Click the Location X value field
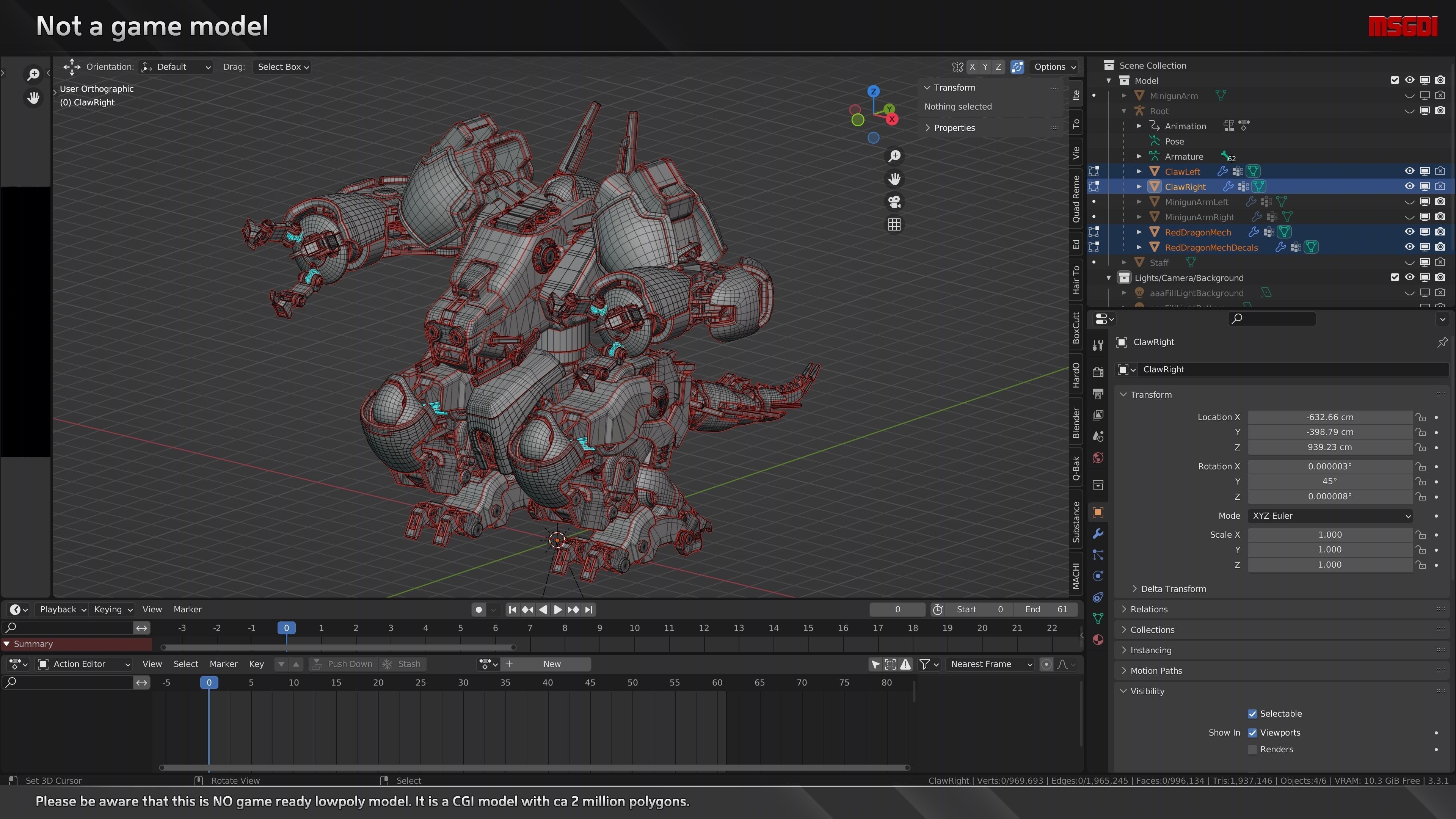 (1329, 417)
